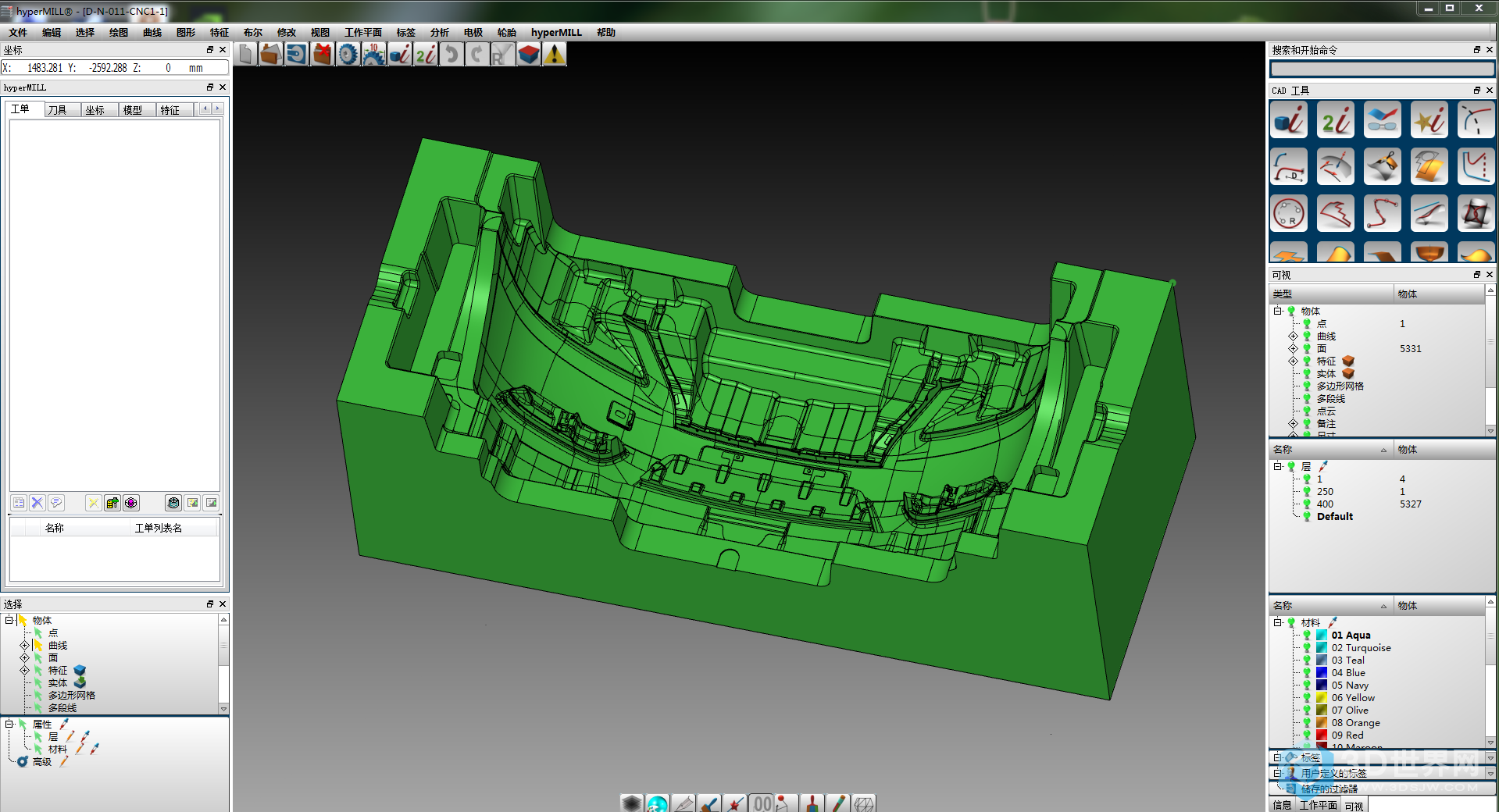Collapse the 层 tree node
1499x812 pixels.
coord(1278,466)
